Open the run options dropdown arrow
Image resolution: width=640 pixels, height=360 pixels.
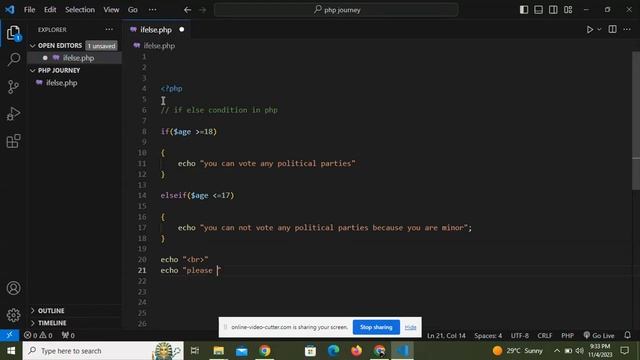tap(599, 29)
